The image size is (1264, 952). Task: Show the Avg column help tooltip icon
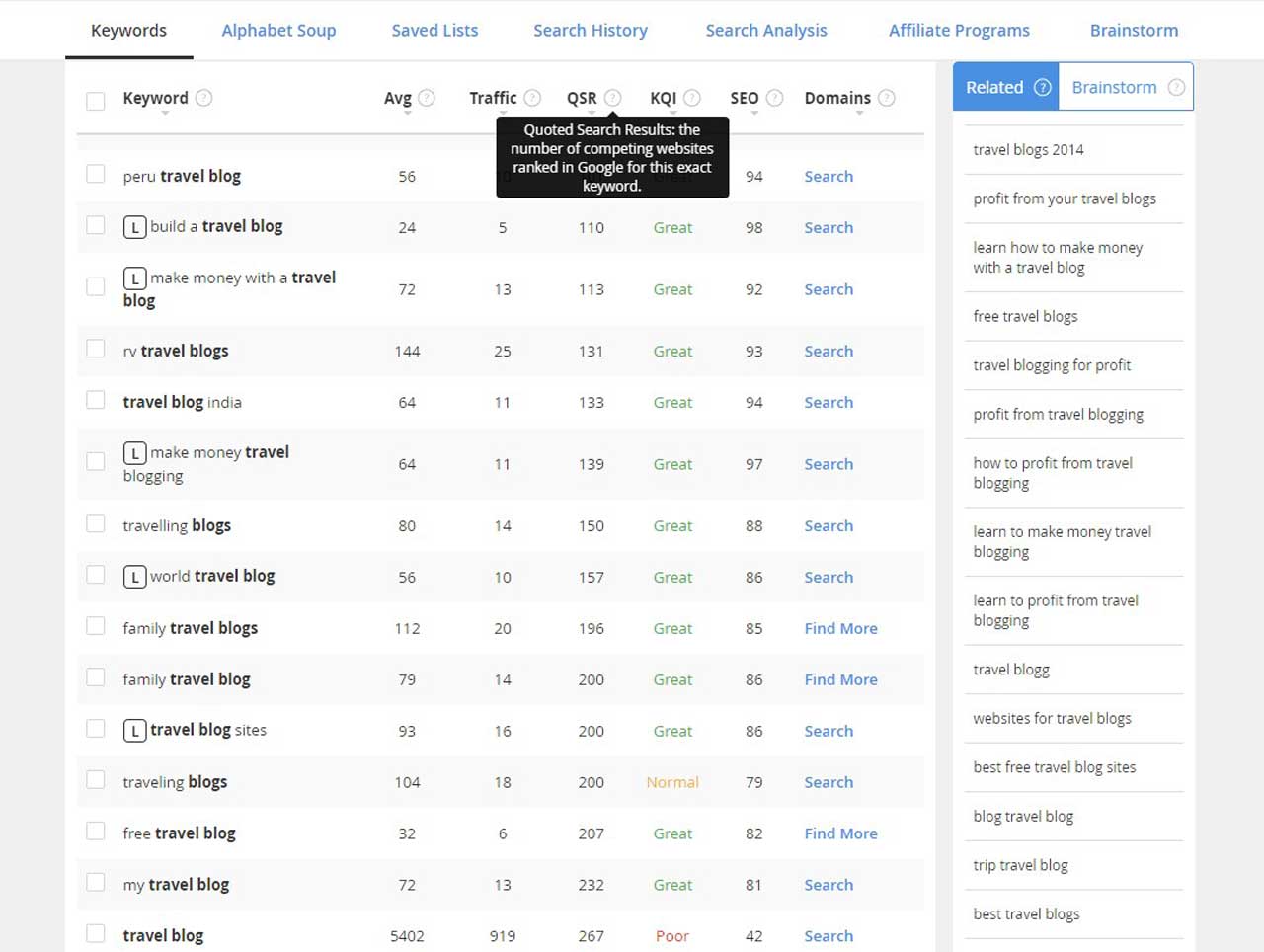coord(427,98)
